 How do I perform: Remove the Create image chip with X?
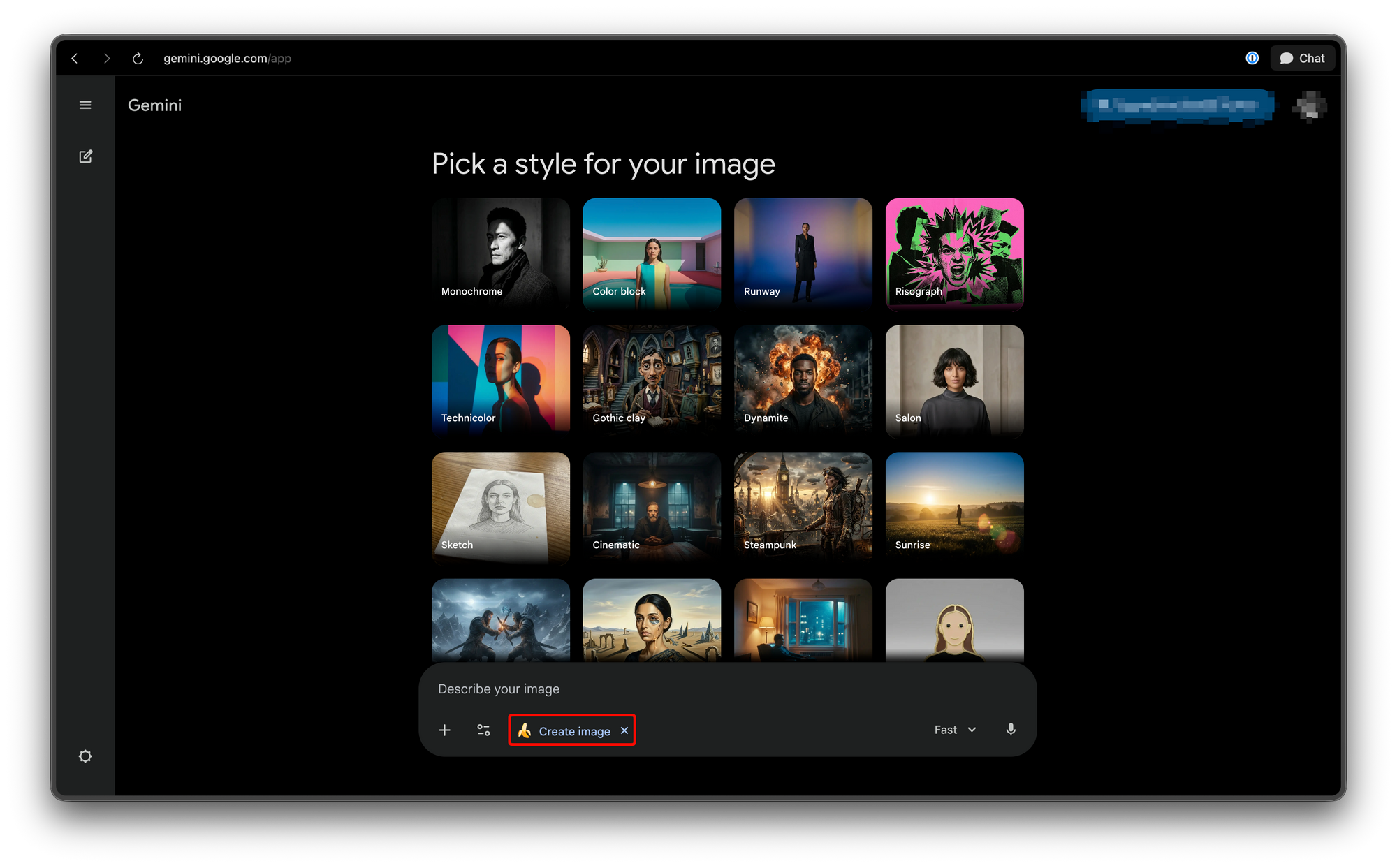624,730
